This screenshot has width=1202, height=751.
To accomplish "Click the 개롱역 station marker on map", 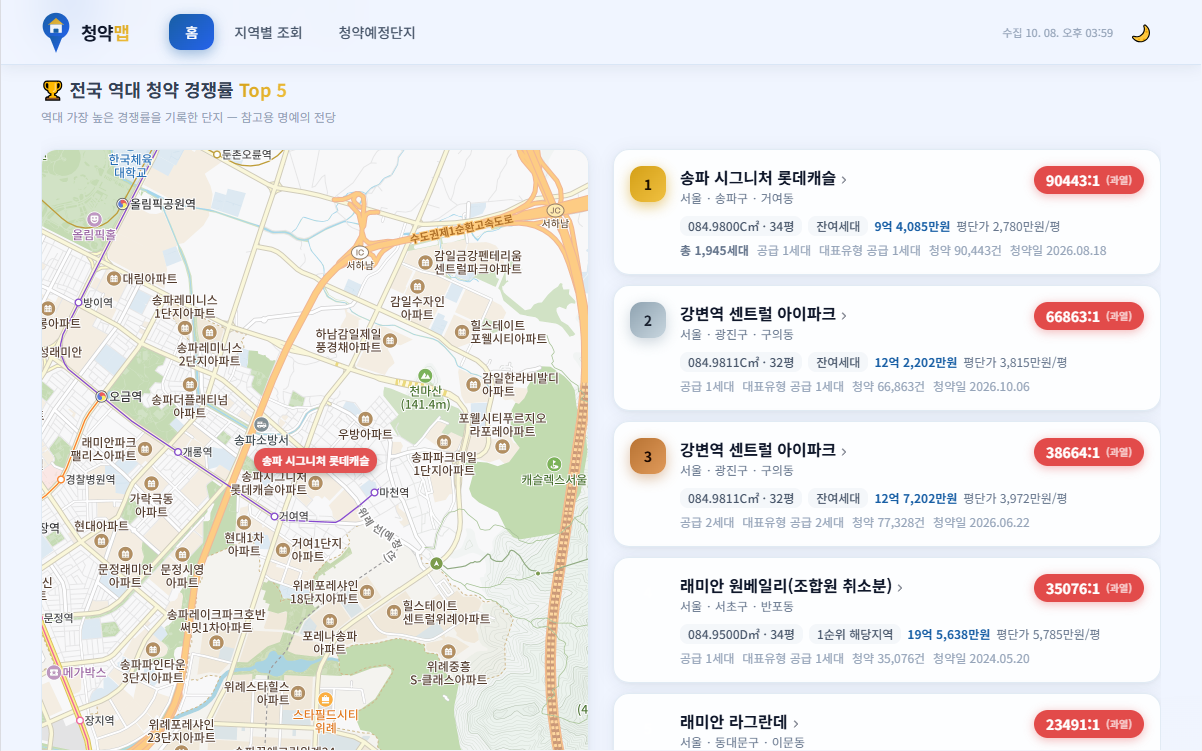I will 176,452.
